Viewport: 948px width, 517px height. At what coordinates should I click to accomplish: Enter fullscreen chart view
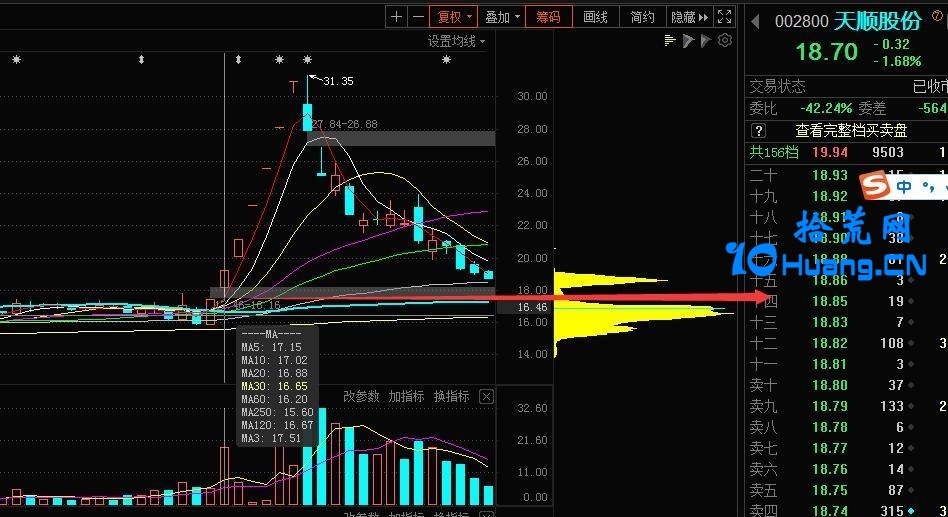[724, 17]
